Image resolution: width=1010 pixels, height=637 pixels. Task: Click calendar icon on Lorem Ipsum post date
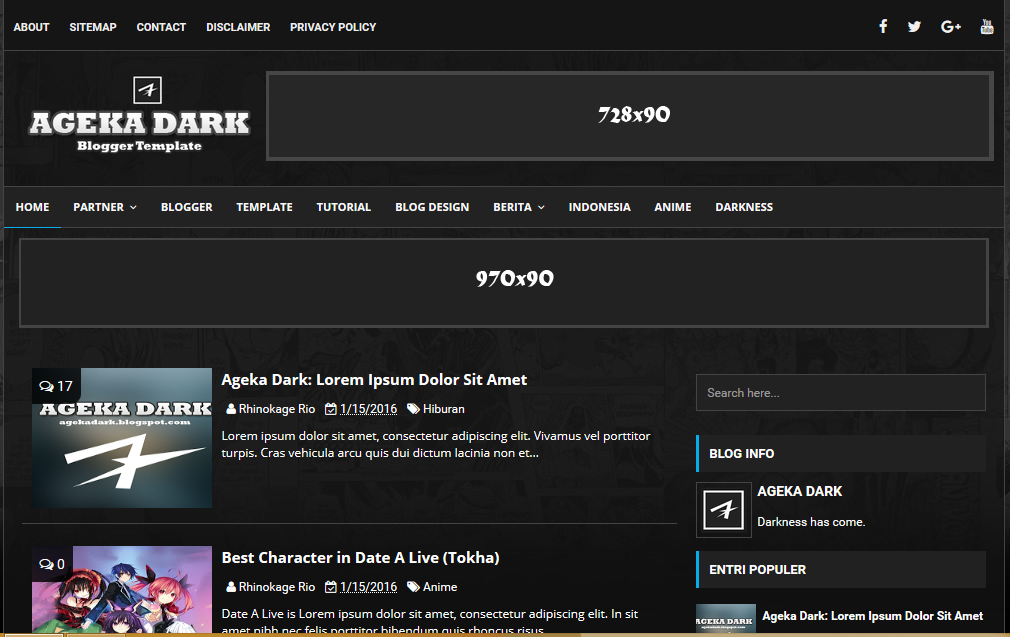coord(330,409)
